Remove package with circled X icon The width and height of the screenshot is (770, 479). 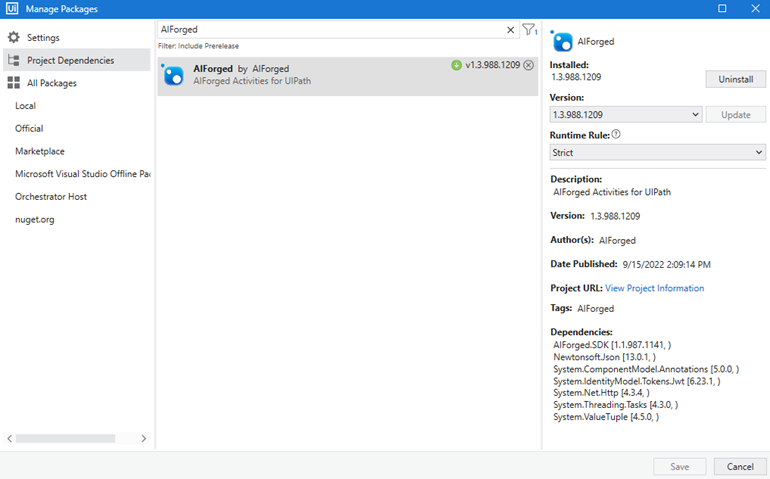[528, 65]
